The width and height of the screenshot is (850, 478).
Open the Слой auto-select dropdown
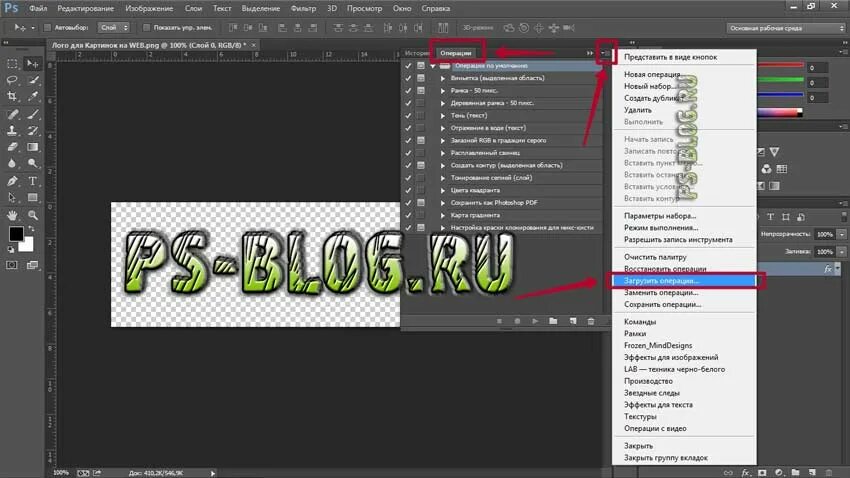114,27
